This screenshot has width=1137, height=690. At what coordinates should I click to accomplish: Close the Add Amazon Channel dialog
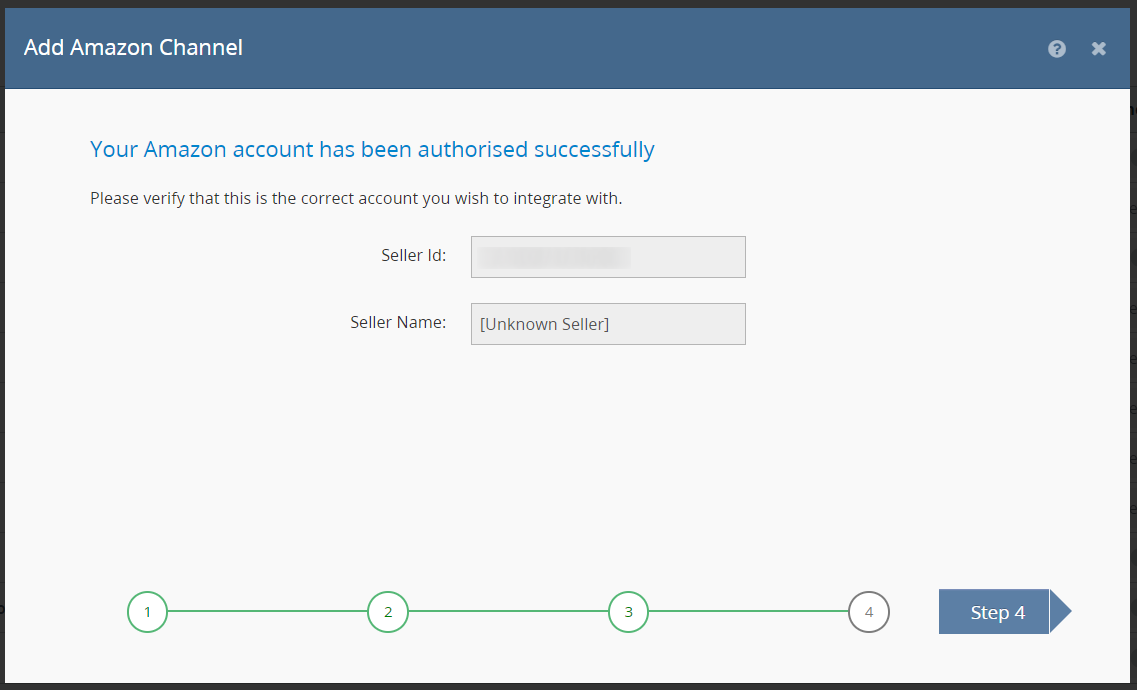coord(1099,49)
